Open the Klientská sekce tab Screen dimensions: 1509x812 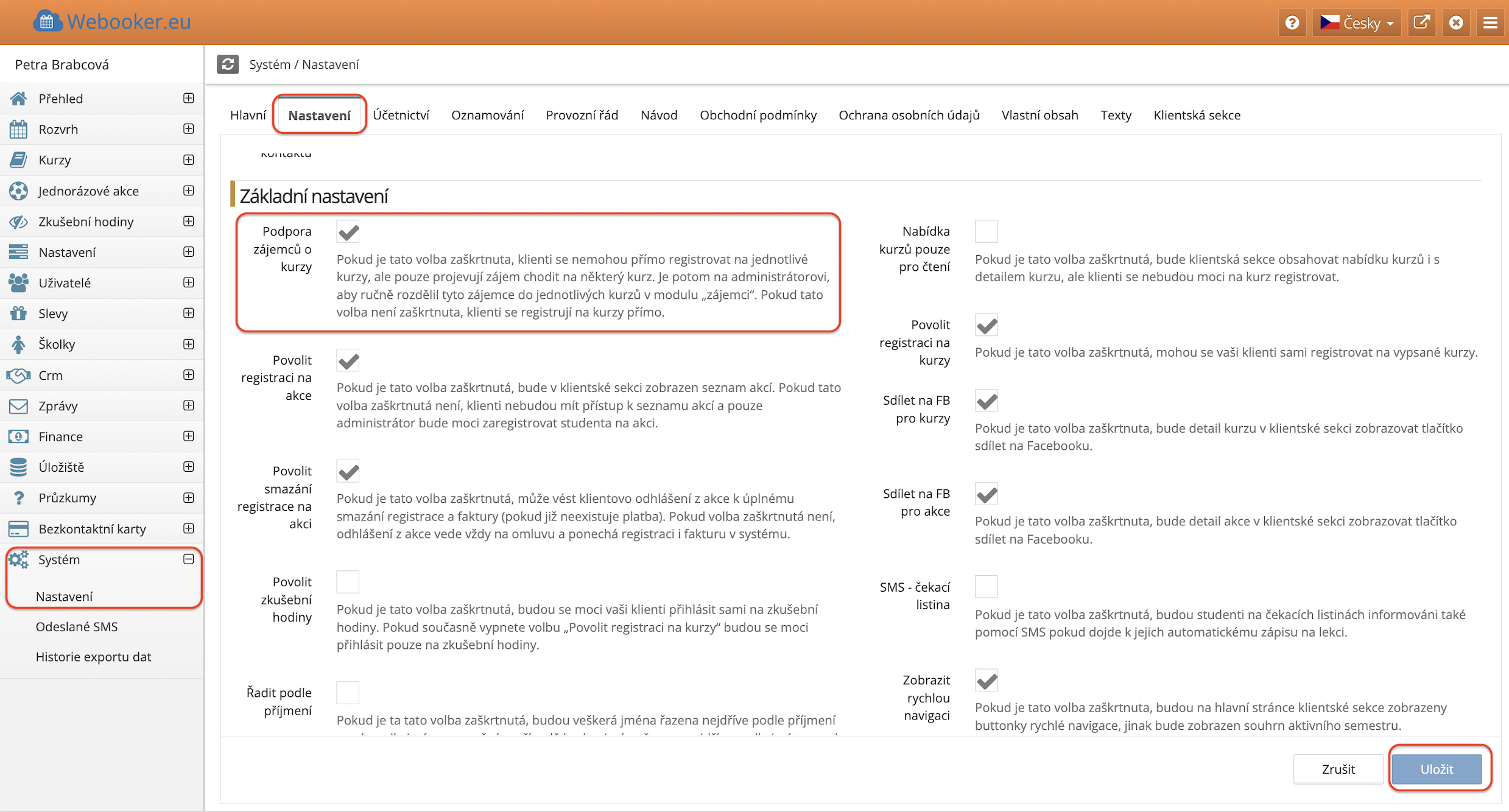pyautogui.click(x=1196, y=115)
